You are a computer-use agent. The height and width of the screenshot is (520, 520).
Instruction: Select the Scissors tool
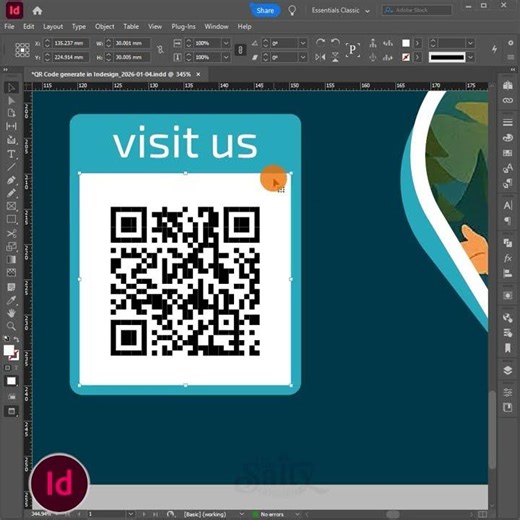[11, 233]
